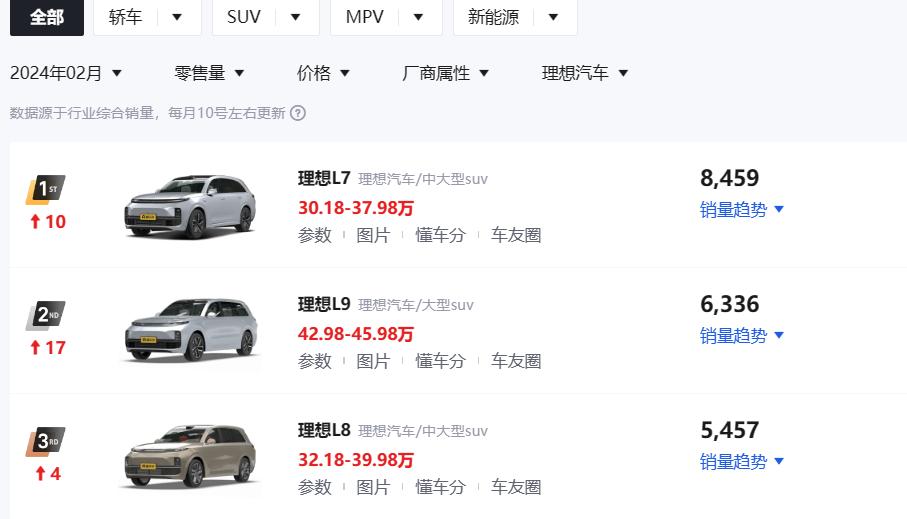907x519 pixels.
Task: Open 懂车分 link for 理想L9
Action: 440,361
